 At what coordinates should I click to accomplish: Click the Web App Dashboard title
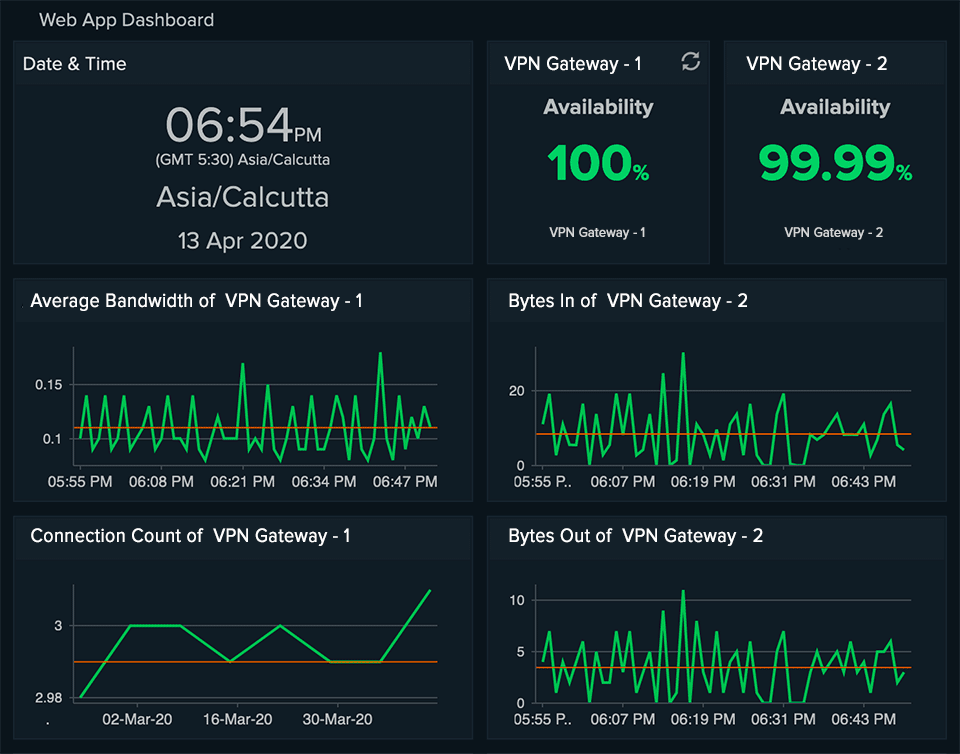tap(126, 19)
